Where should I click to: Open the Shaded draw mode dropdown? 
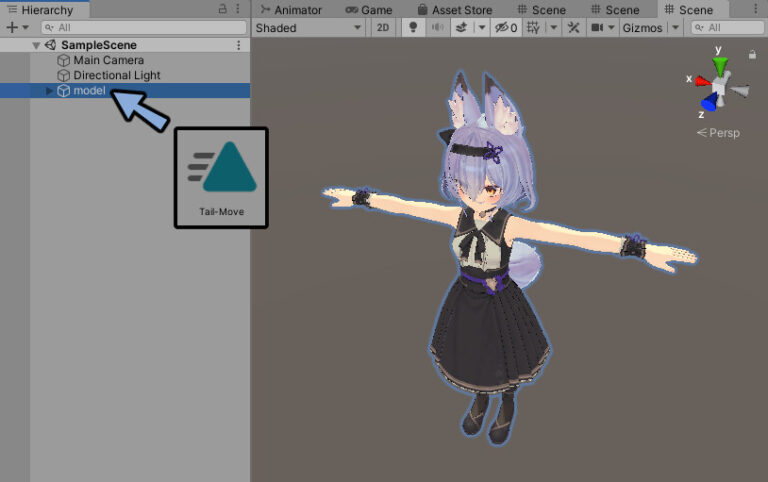coord(309,28)
